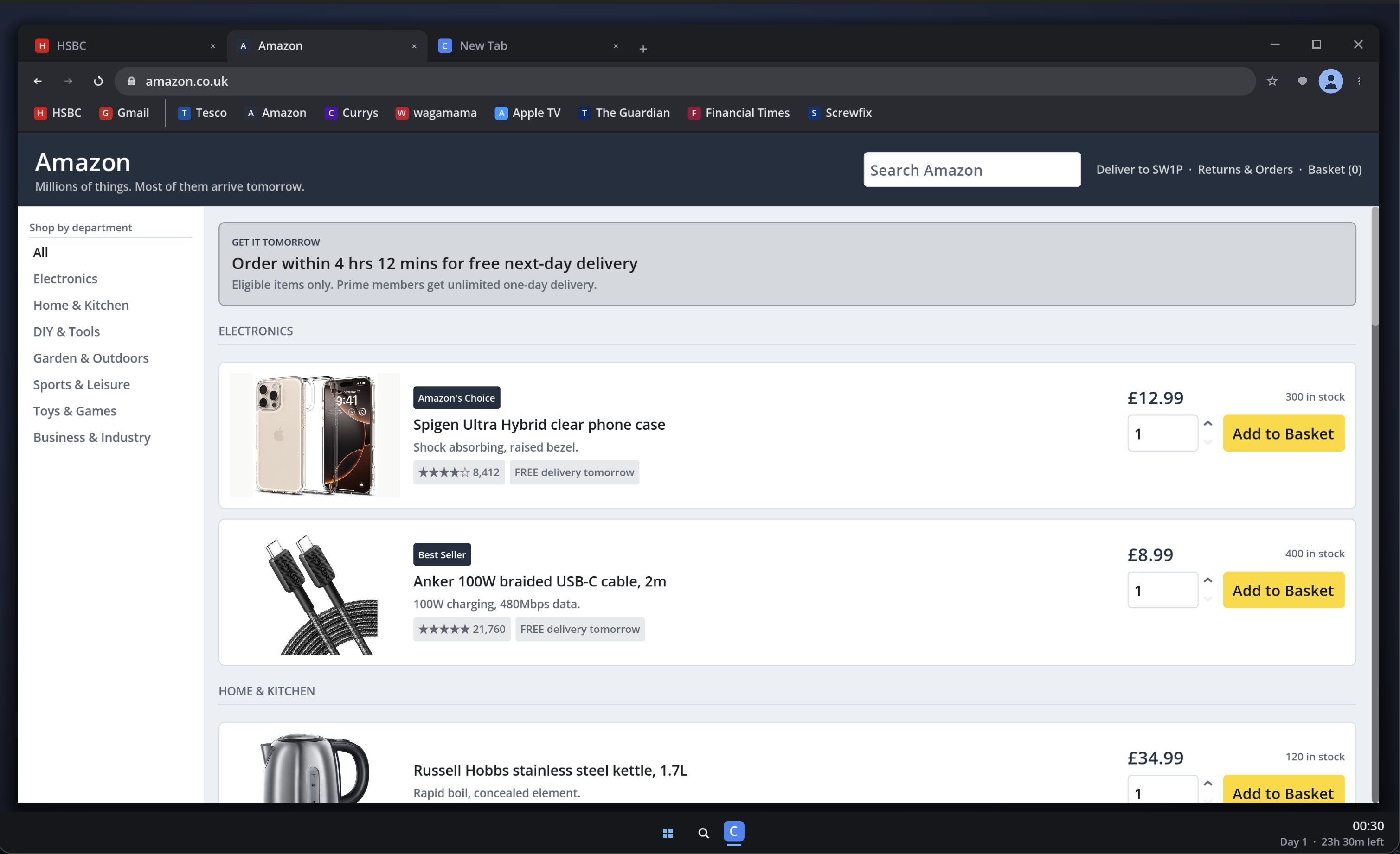Increase quantity for Russell Hobbs kettle

[1207, 784]
